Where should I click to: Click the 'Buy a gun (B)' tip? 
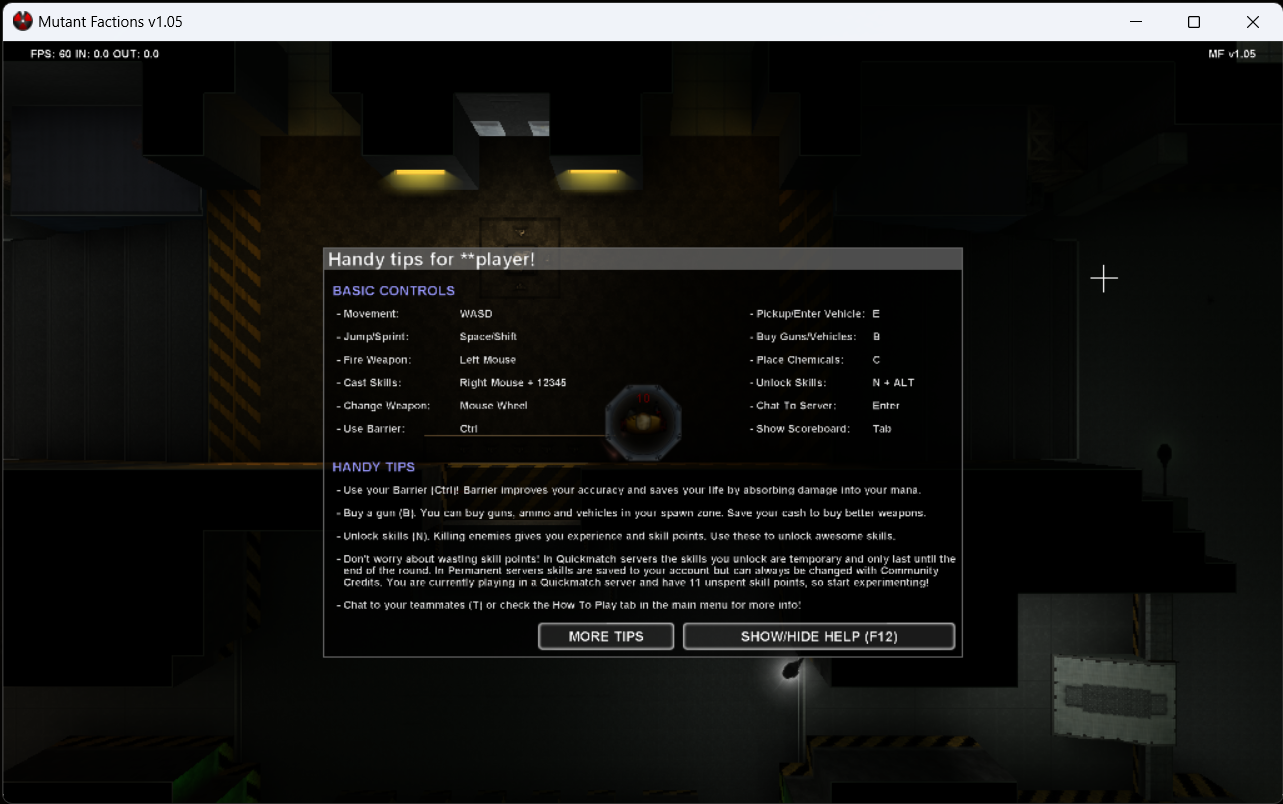631,513
